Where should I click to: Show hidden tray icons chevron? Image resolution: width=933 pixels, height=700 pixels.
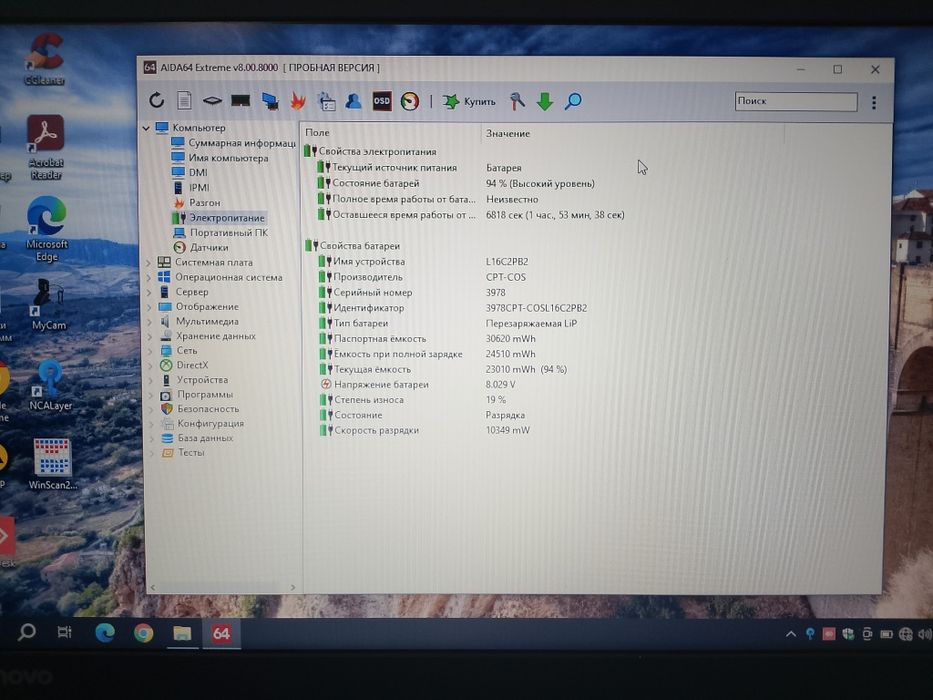(791, 635)
